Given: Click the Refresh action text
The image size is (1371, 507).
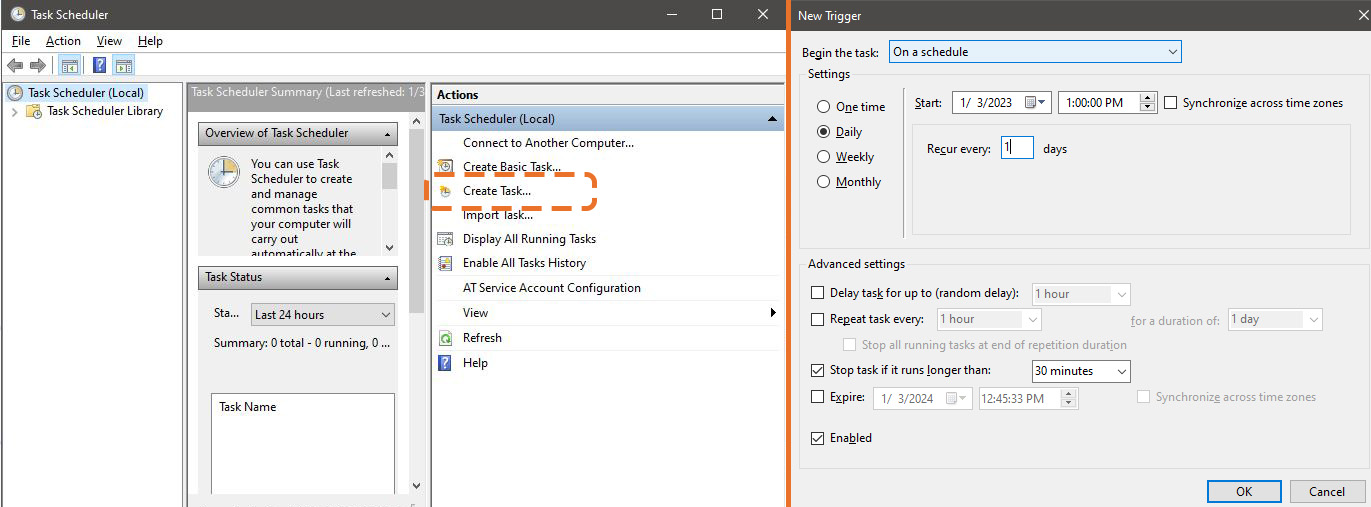Looking at the screenshot, I should [482, 338].
